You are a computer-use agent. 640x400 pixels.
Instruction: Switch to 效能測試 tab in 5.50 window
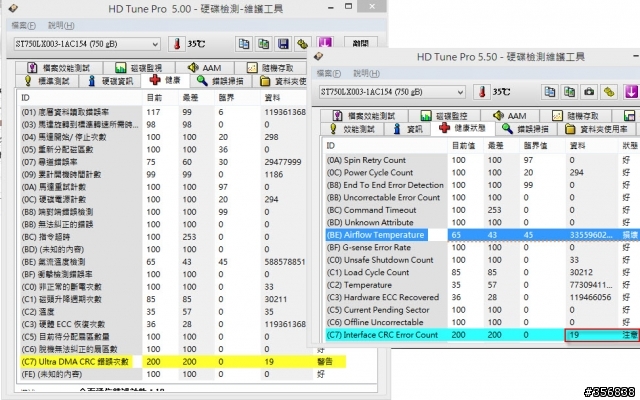(353, 129)
